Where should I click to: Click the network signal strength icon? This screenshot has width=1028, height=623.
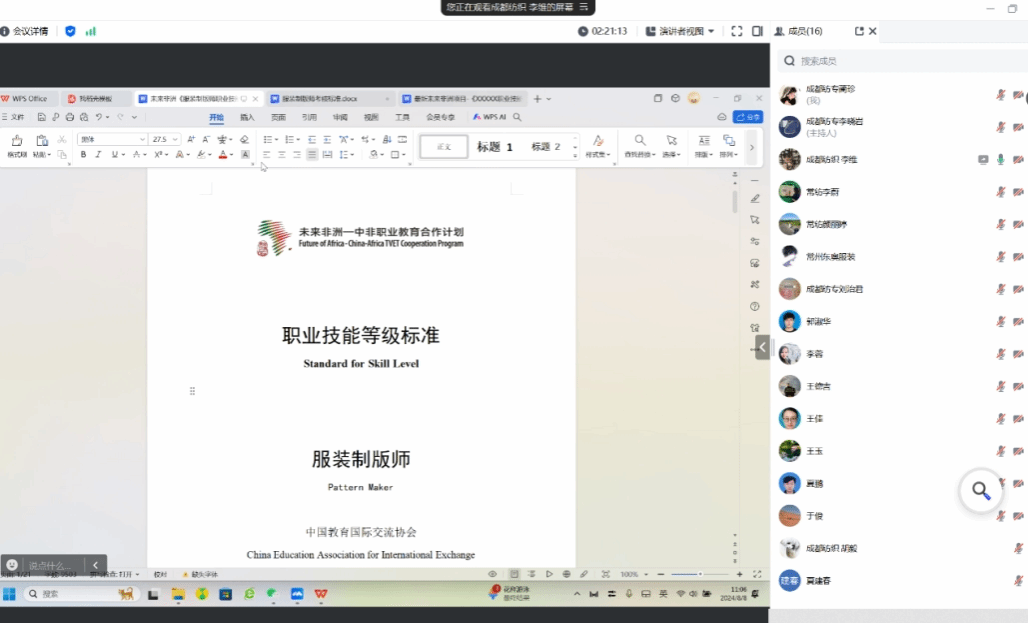91,31
